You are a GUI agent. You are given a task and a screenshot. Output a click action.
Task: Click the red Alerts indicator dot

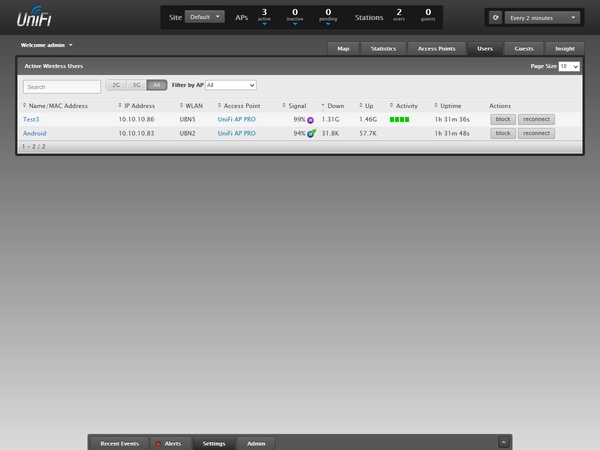[x=158, y=444]
